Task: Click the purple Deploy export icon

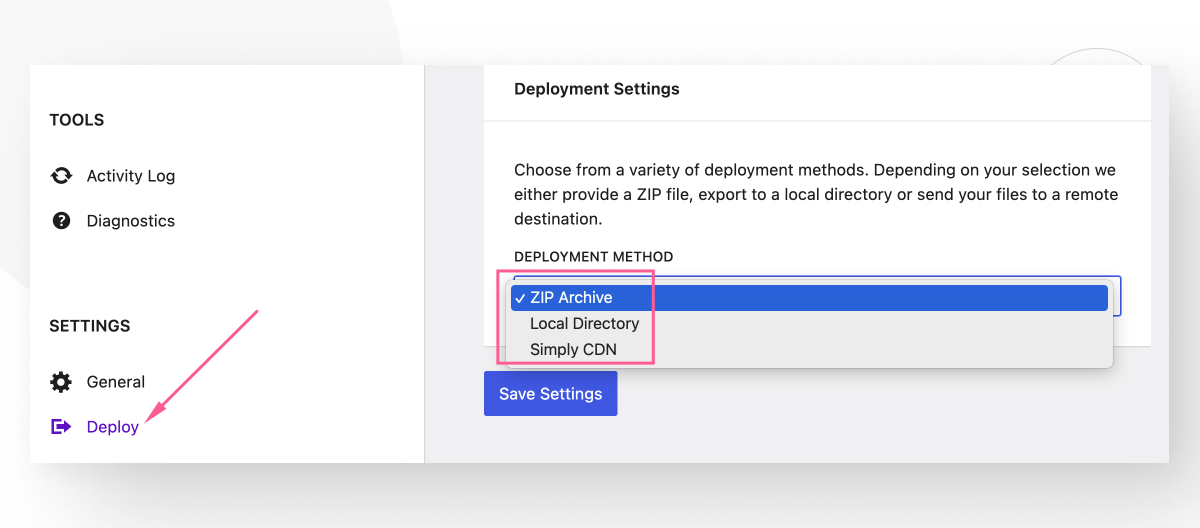Action: 61,427
